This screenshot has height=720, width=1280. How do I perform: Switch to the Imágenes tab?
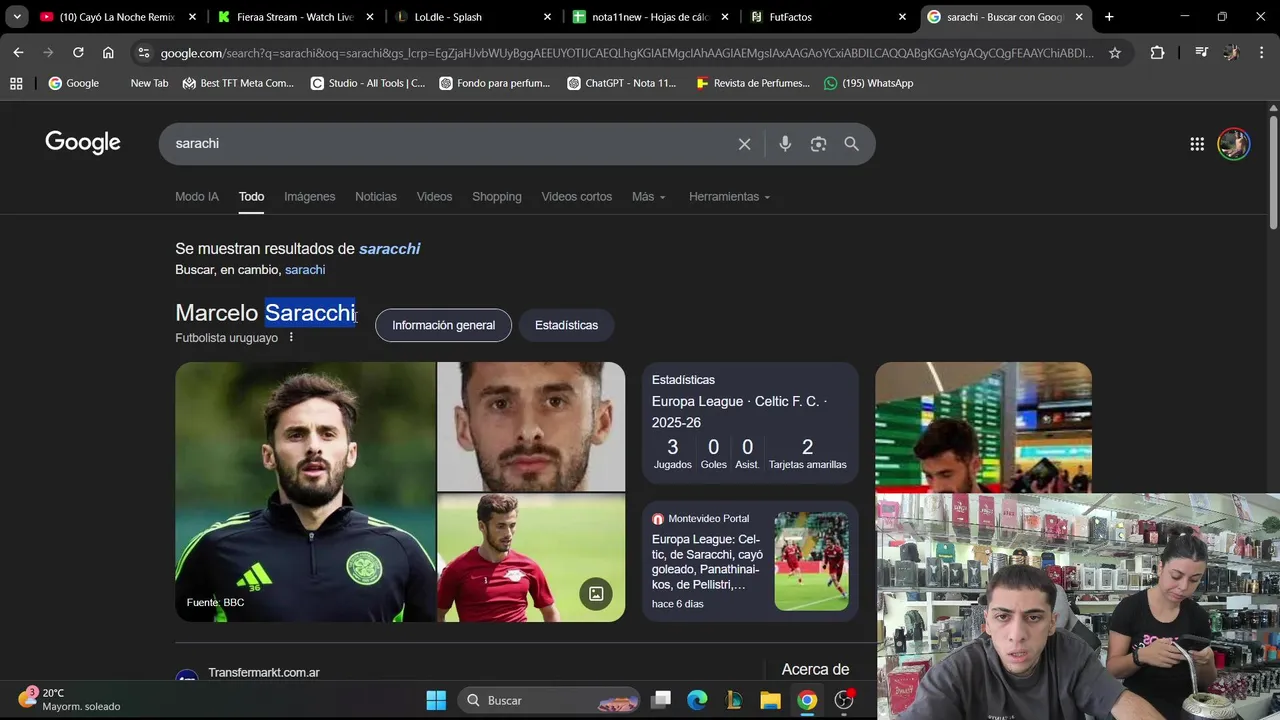pos(309,197)
